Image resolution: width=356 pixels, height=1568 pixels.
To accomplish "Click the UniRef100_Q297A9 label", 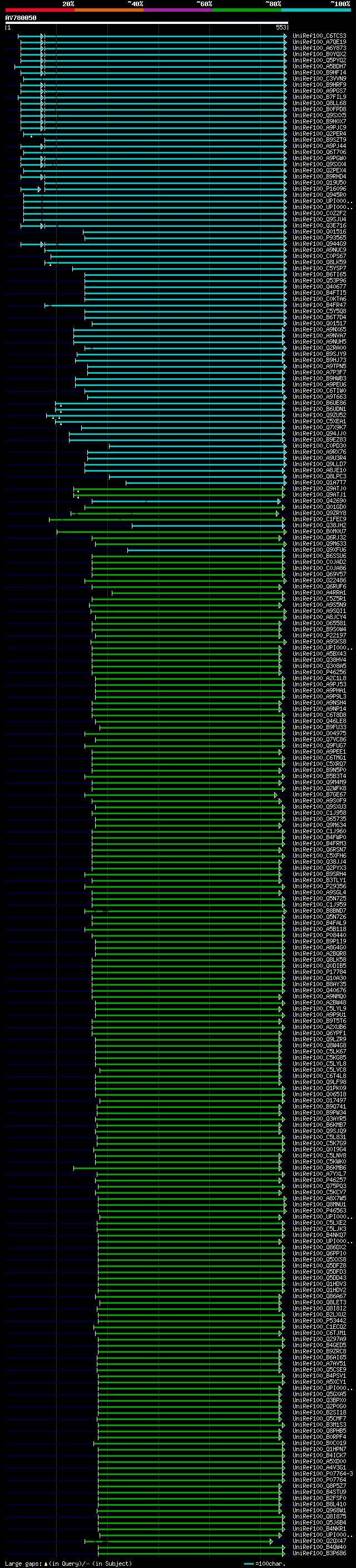I will coord(319,1338).
